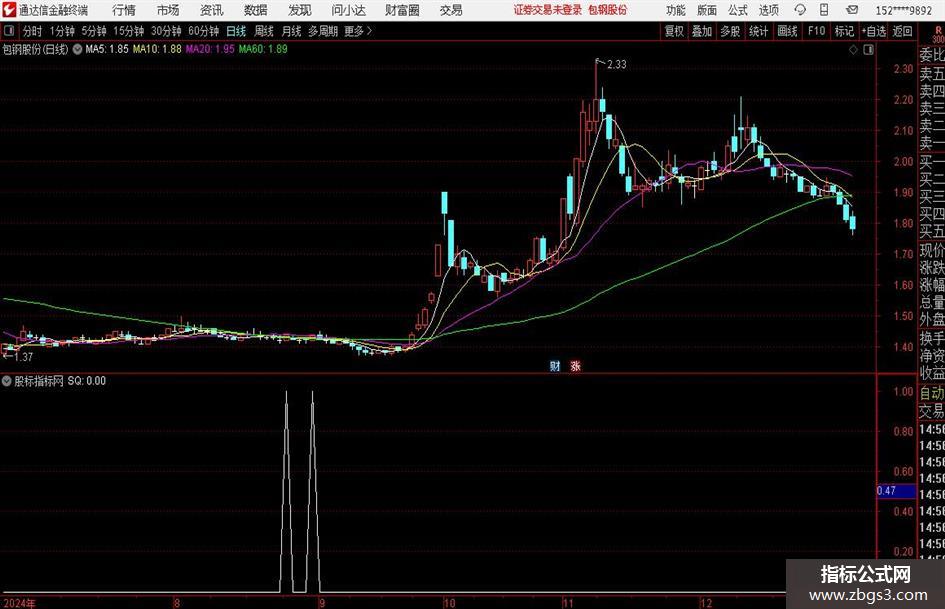Click the month 11 marker on time axis
This screenshot has width=945, height=609.
568,603
